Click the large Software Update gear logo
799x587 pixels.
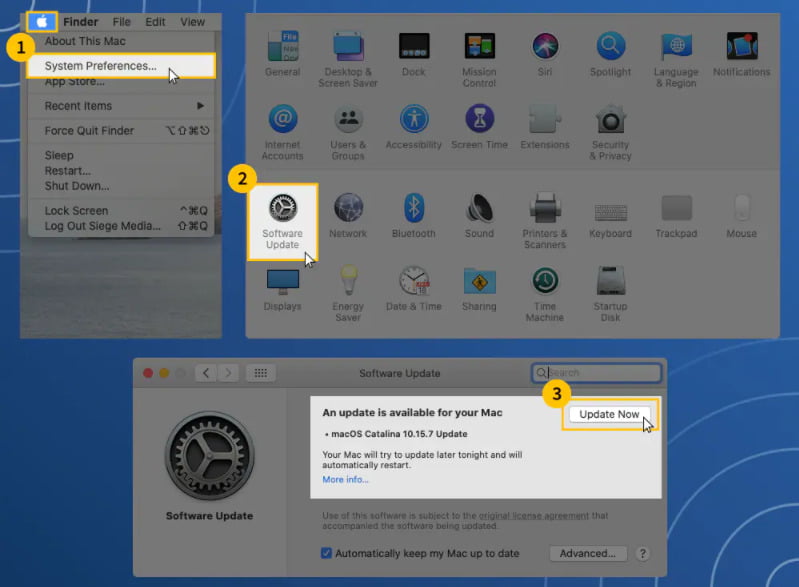pos(209,456)
